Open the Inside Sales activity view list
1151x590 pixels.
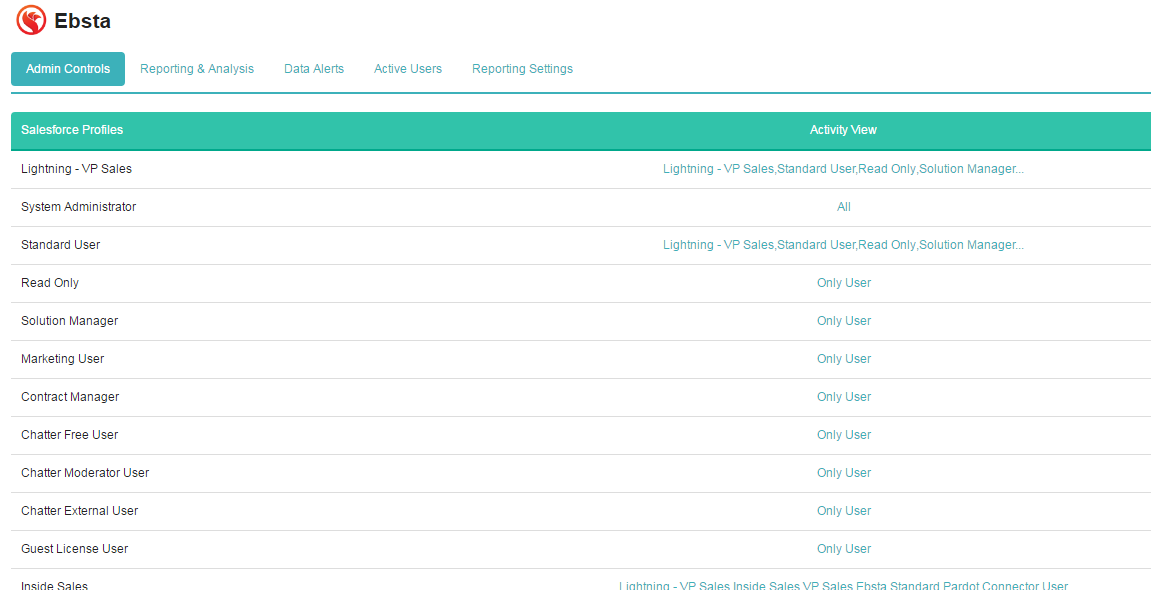click(x=843, y=585)
